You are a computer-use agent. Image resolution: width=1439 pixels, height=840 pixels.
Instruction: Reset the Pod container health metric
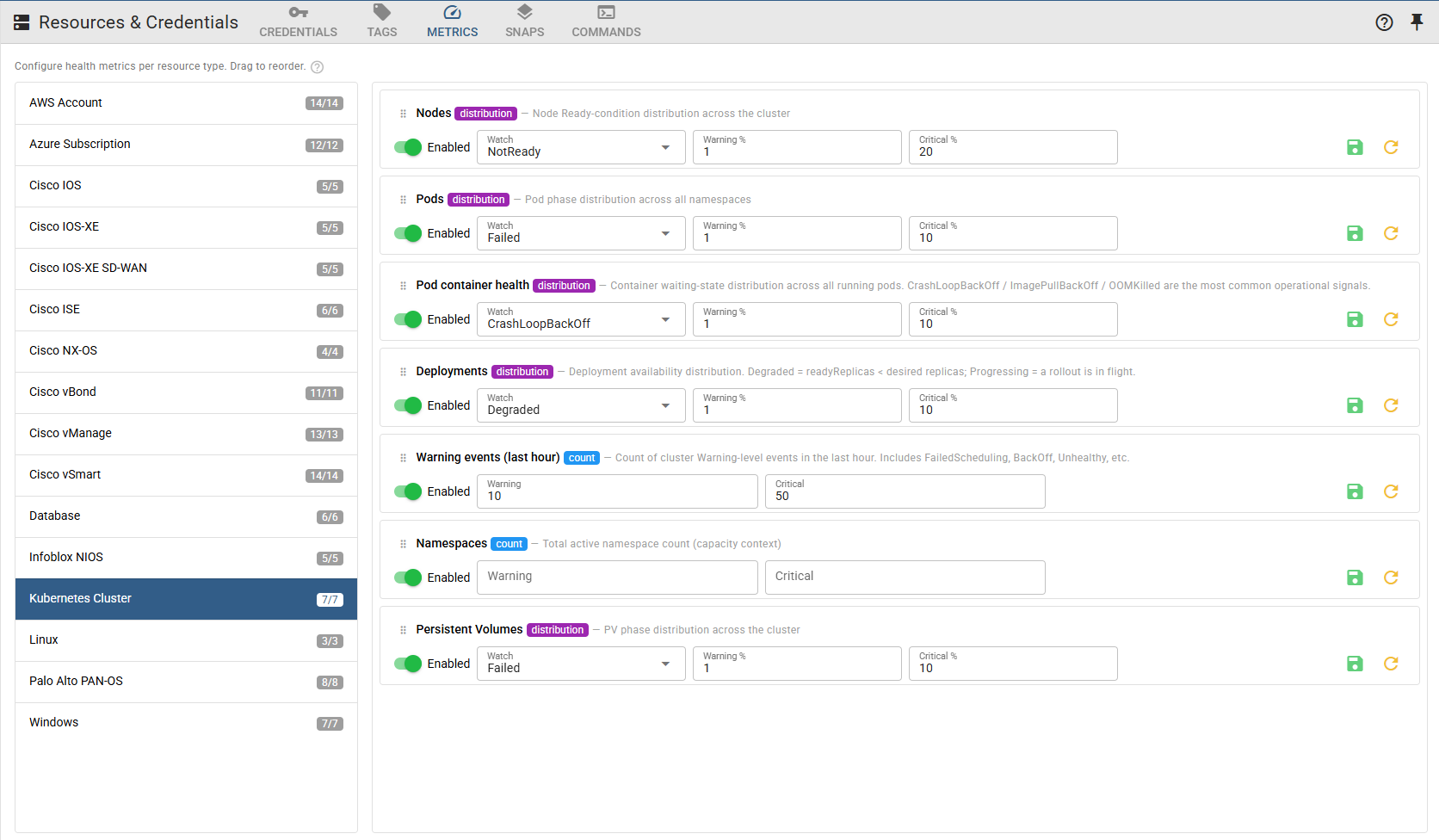point(1391,319)
